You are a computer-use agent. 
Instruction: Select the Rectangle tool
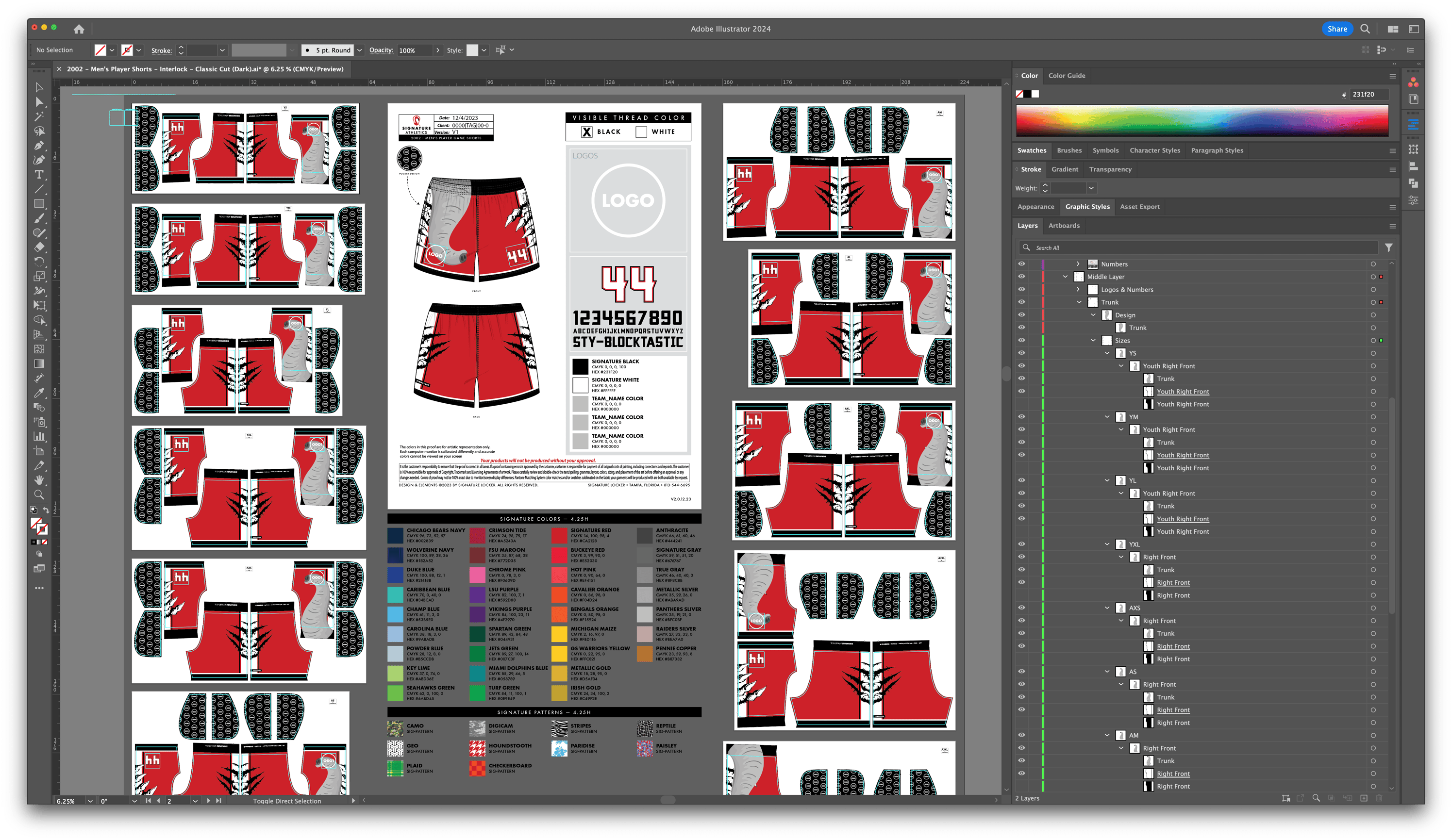click(40, 203)
